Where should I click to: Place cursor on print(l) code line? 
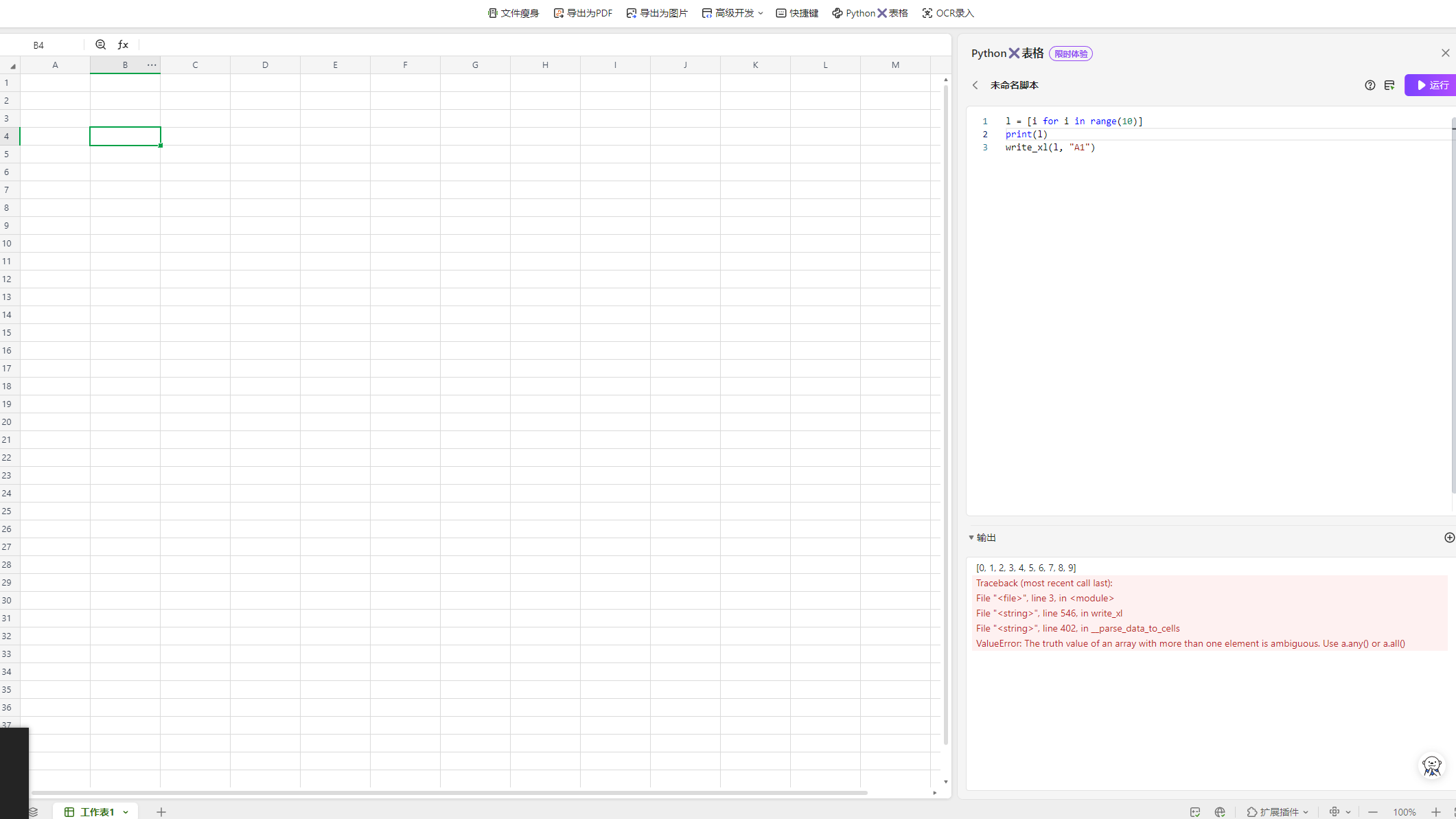(1026, 134)
